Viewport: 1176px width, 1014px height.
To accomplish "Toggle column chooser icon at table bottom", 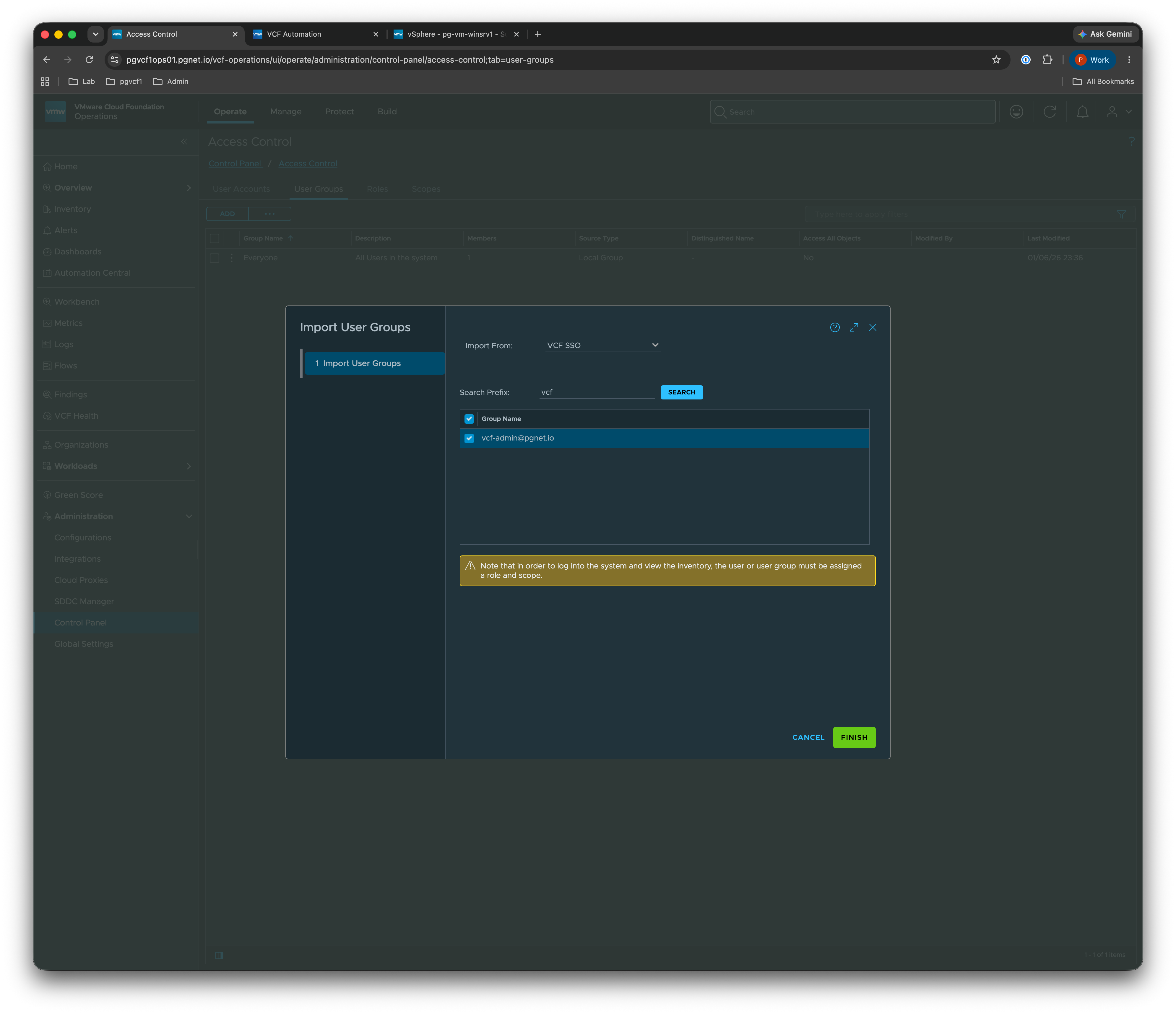I will (219, 955).
